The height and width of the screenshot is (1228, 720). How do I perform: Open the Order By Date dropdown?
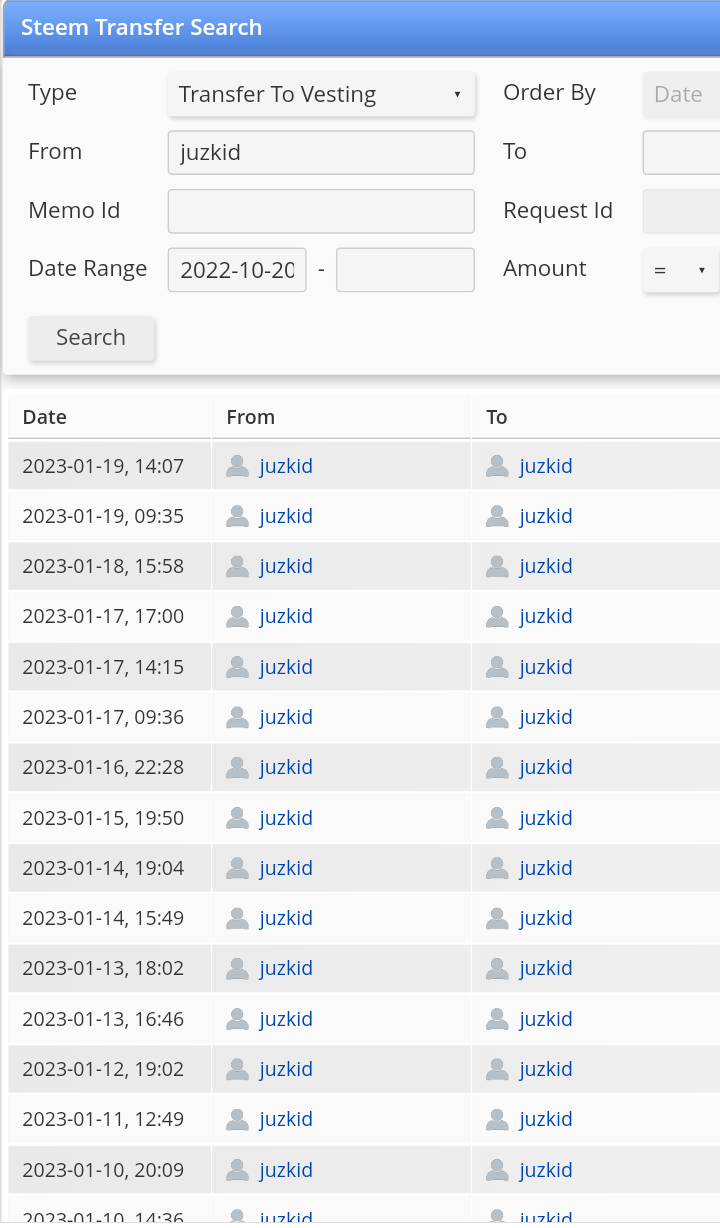[x=681, y=94]
